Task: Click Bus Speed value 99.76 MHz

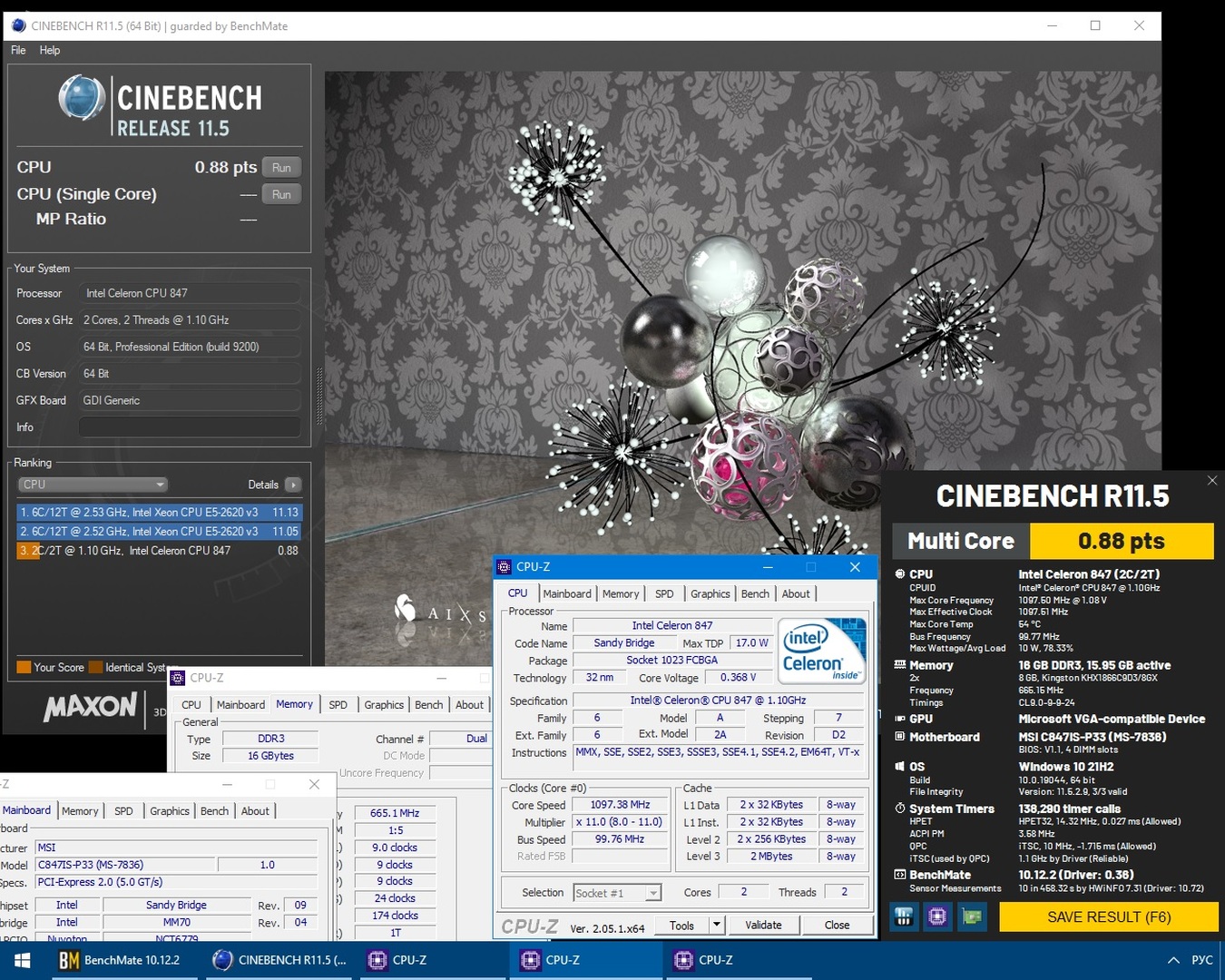Action: tap(620, 839)
